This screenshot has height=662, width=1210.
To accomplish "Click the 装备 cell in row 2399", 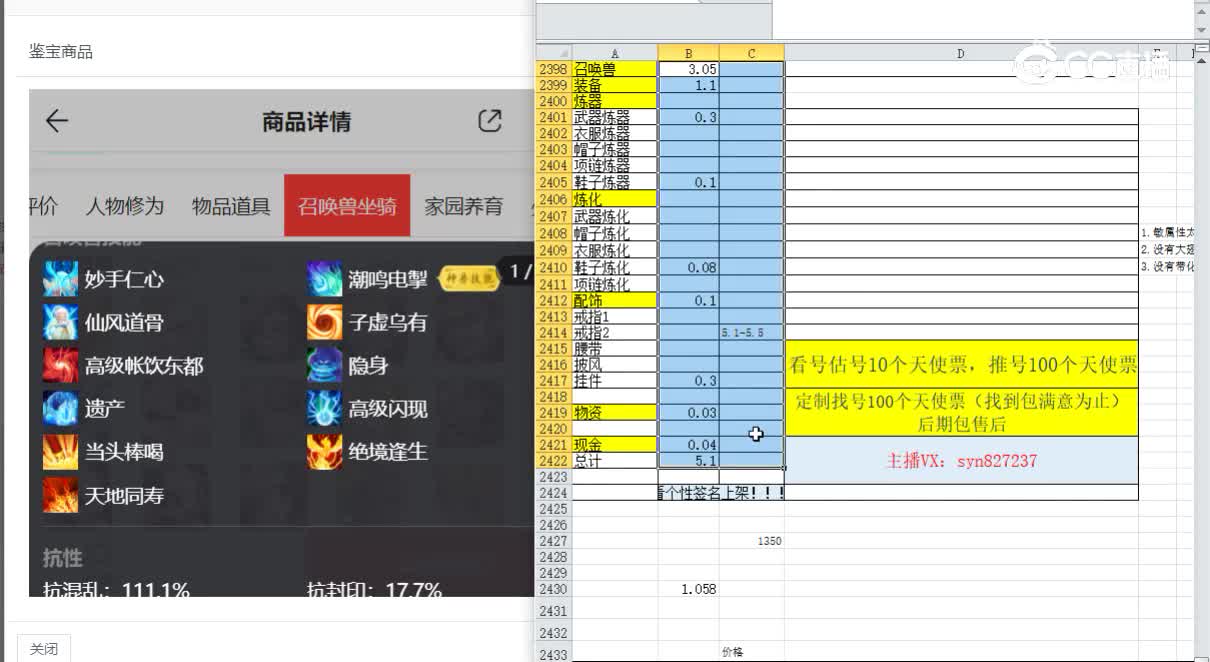I will 614,85.
